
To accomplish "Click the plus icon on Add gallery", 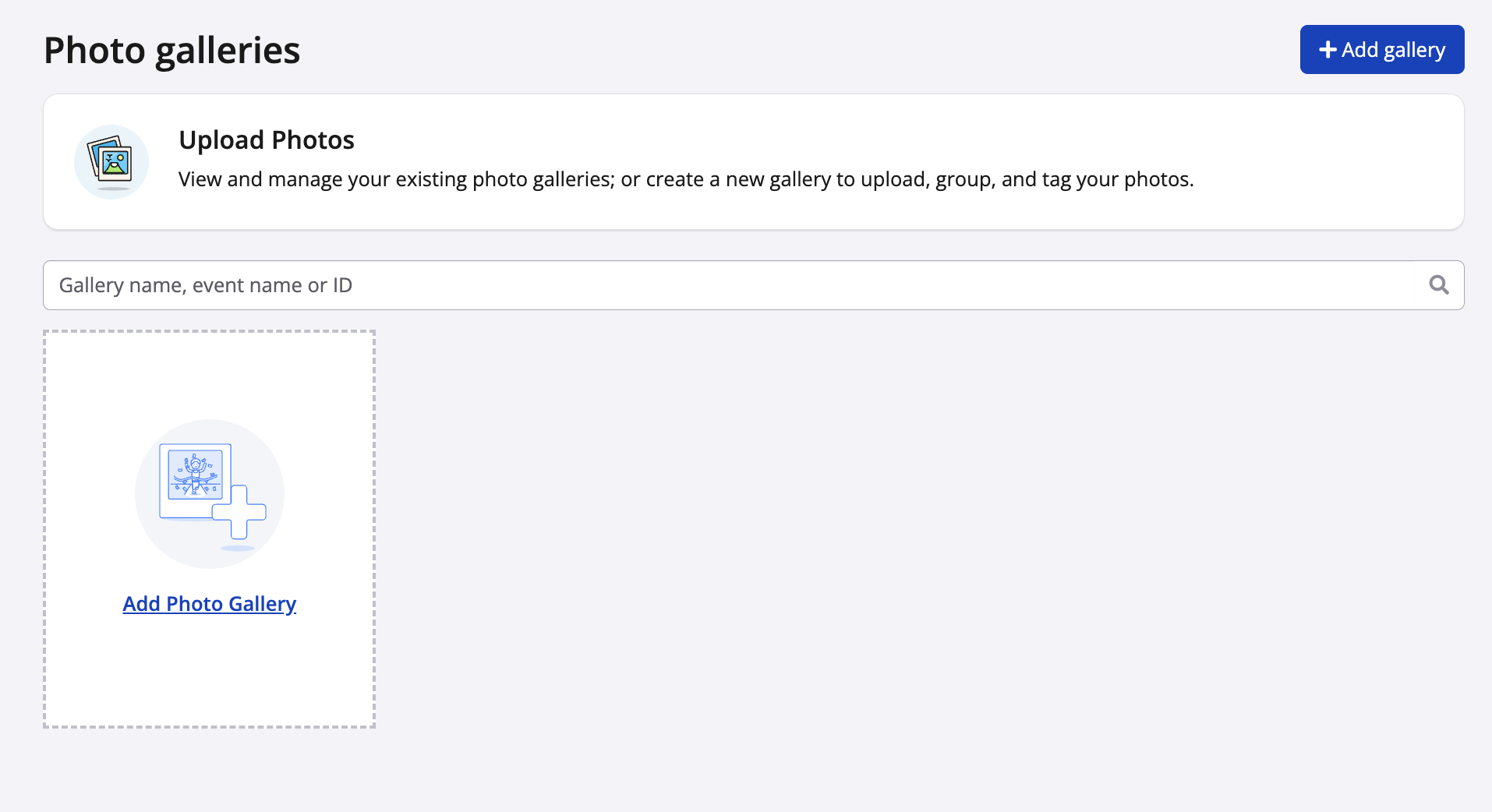I will (1328, 50).
